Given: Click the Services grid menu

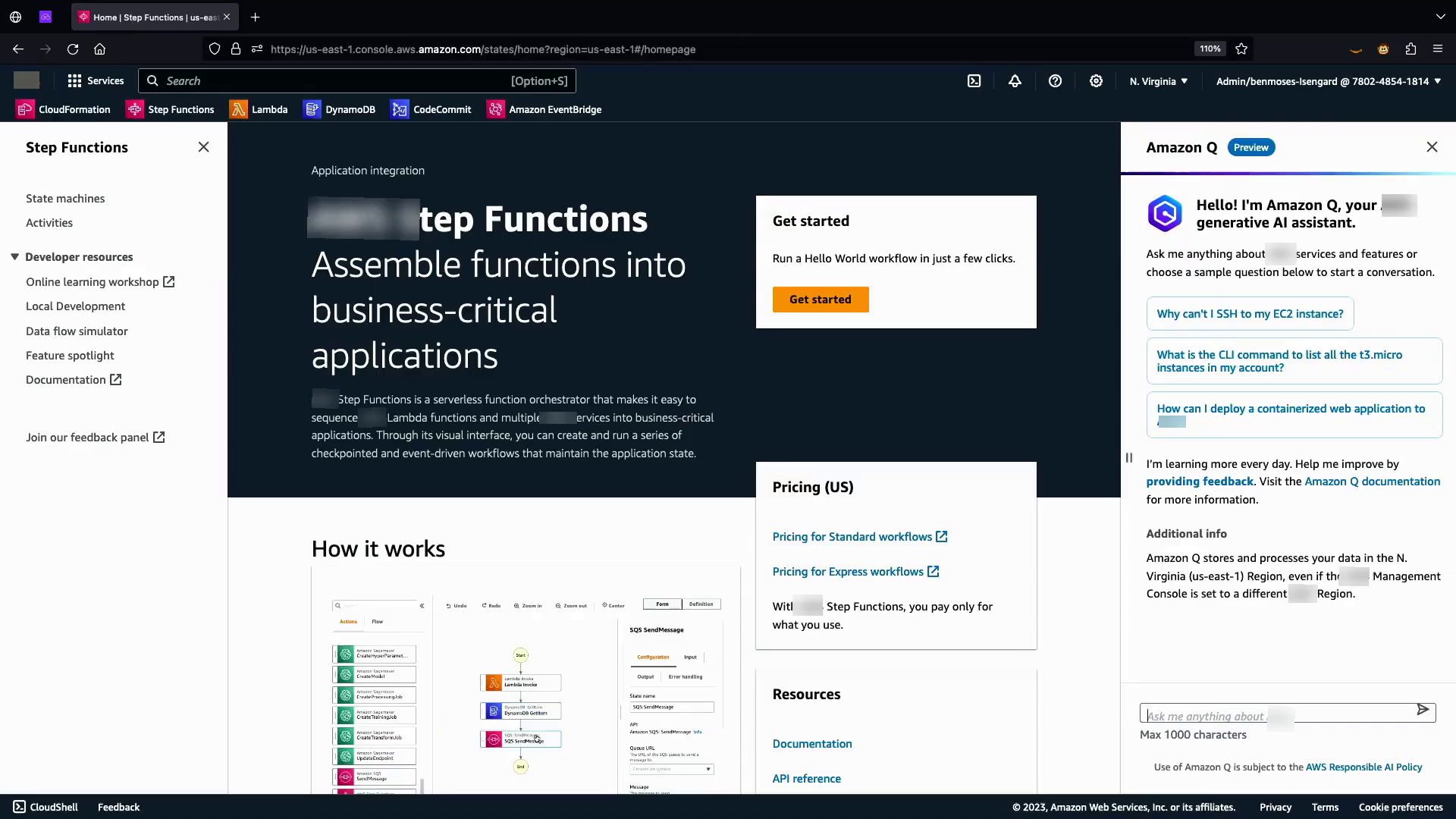Looking at the screenshot, I should click(96, 81).
